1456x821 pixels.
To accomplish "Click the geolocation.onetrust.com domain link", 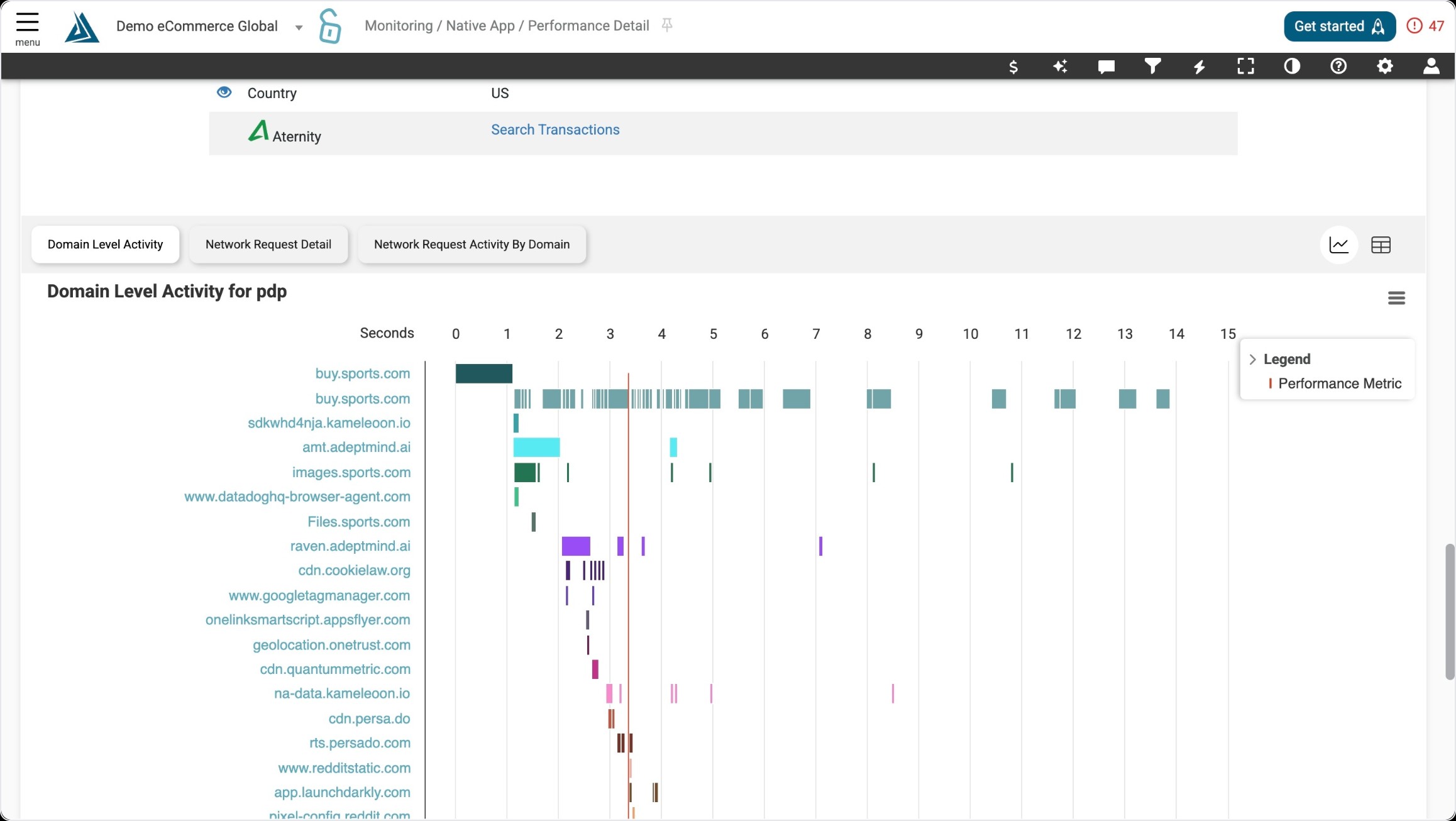I will click(332, 646).
